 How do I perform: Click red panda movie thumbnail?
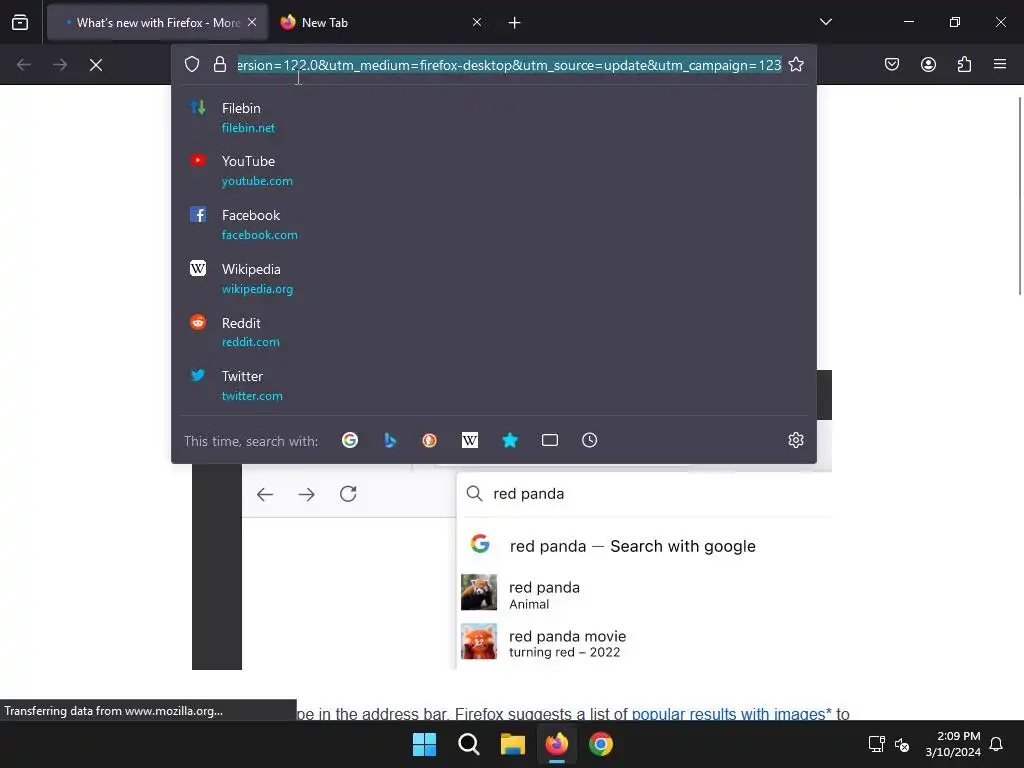479,641
